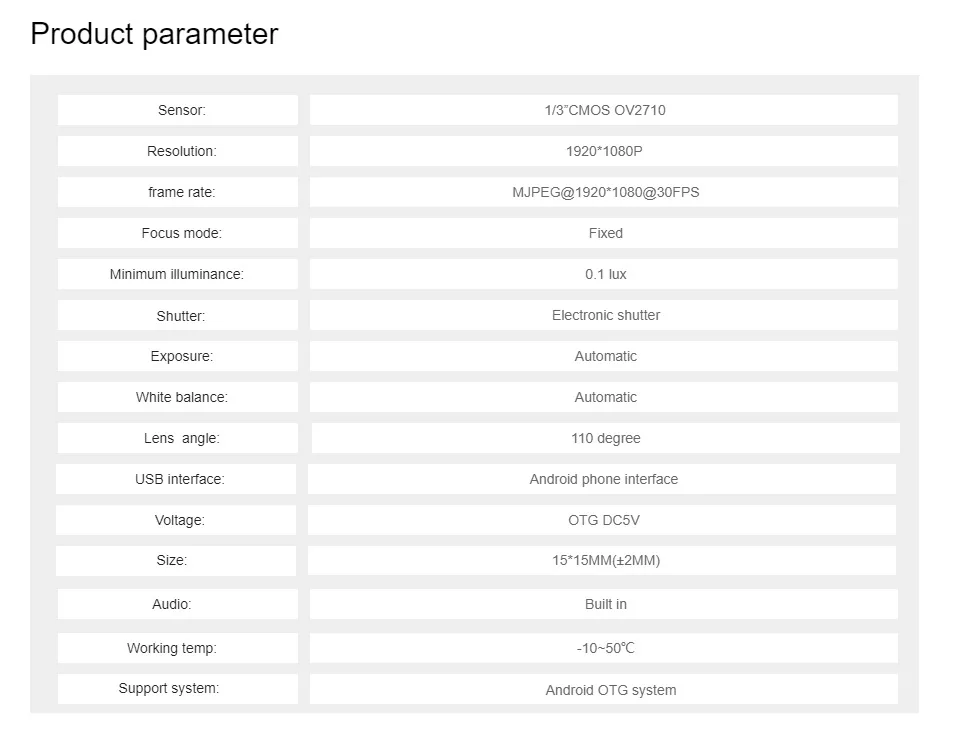
Task: Click the Audio Built in value
Action: coord(605,604)
